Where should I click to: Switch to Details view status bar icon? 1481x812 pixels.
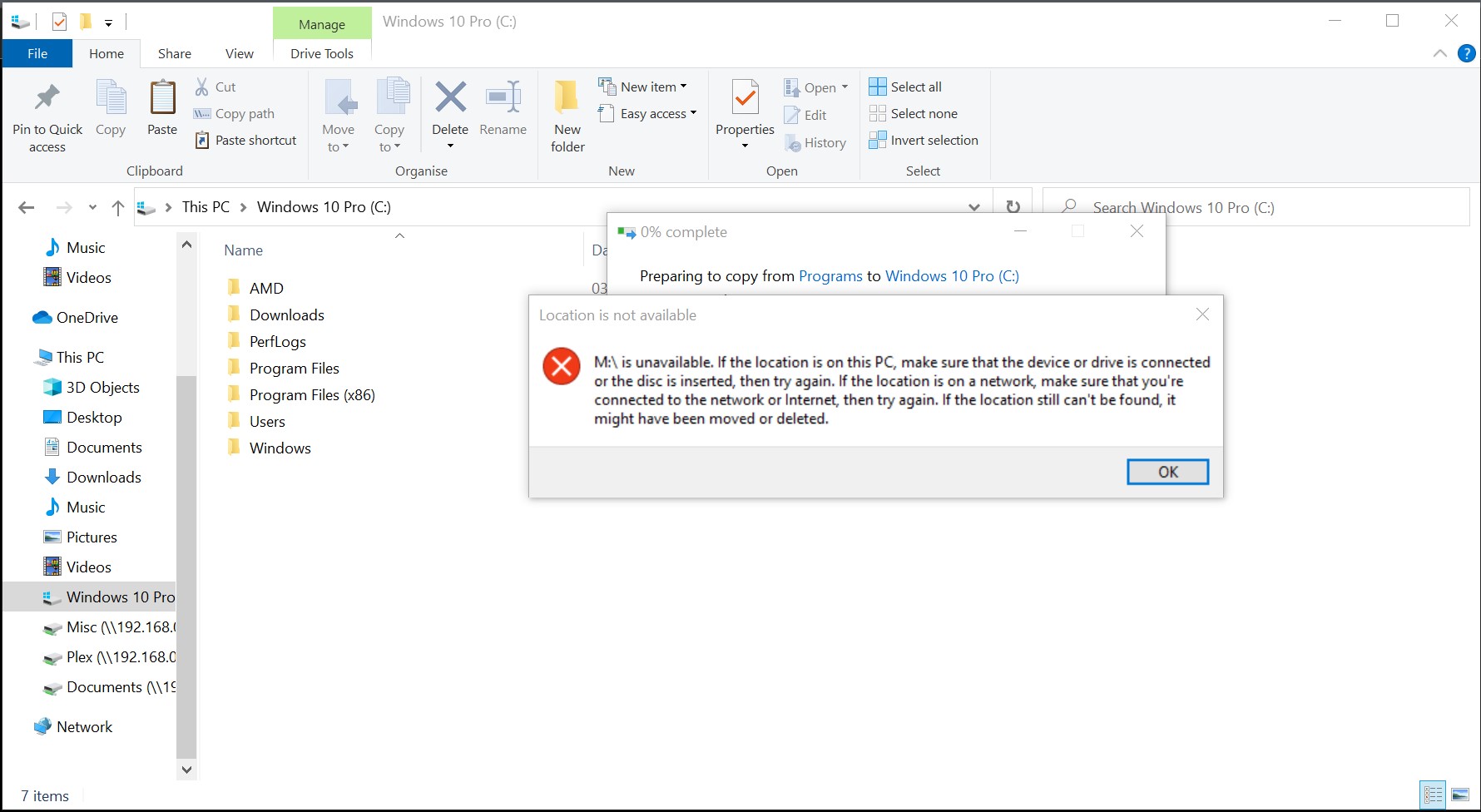tap(1433, 795)
